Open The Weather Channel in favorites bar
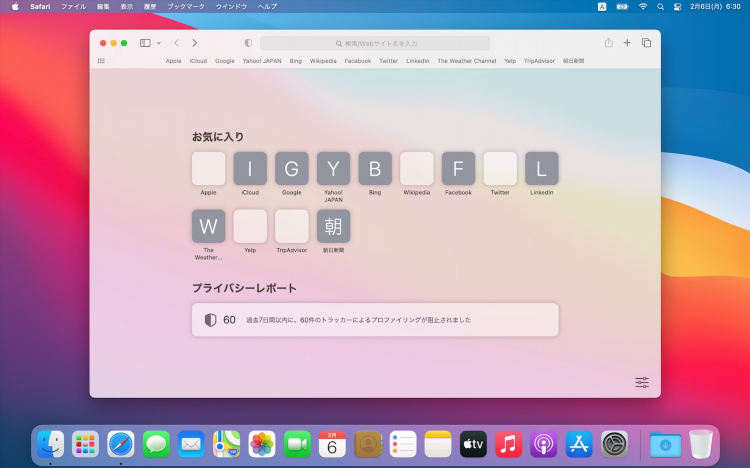The height and width of the screenshot is (468, 750). (x=467, y=61)
